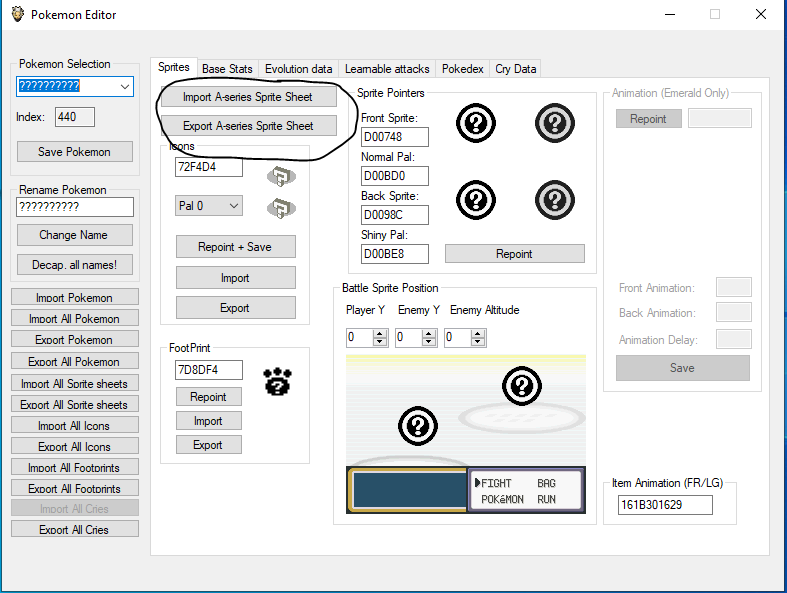Viewport: 787px width, 593px height.
Task: Click the back sprite question-mark image
Action: tap(475, 199)
